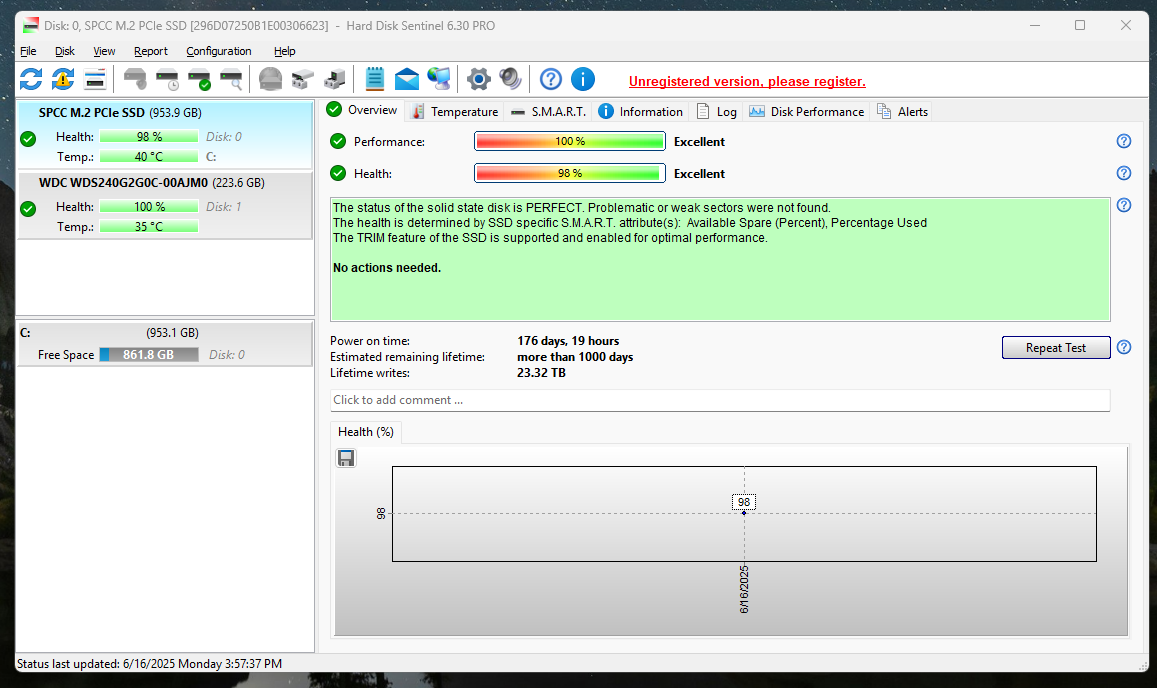Open the Configuration menu
Screen dimensions: 1157x688
219,51
